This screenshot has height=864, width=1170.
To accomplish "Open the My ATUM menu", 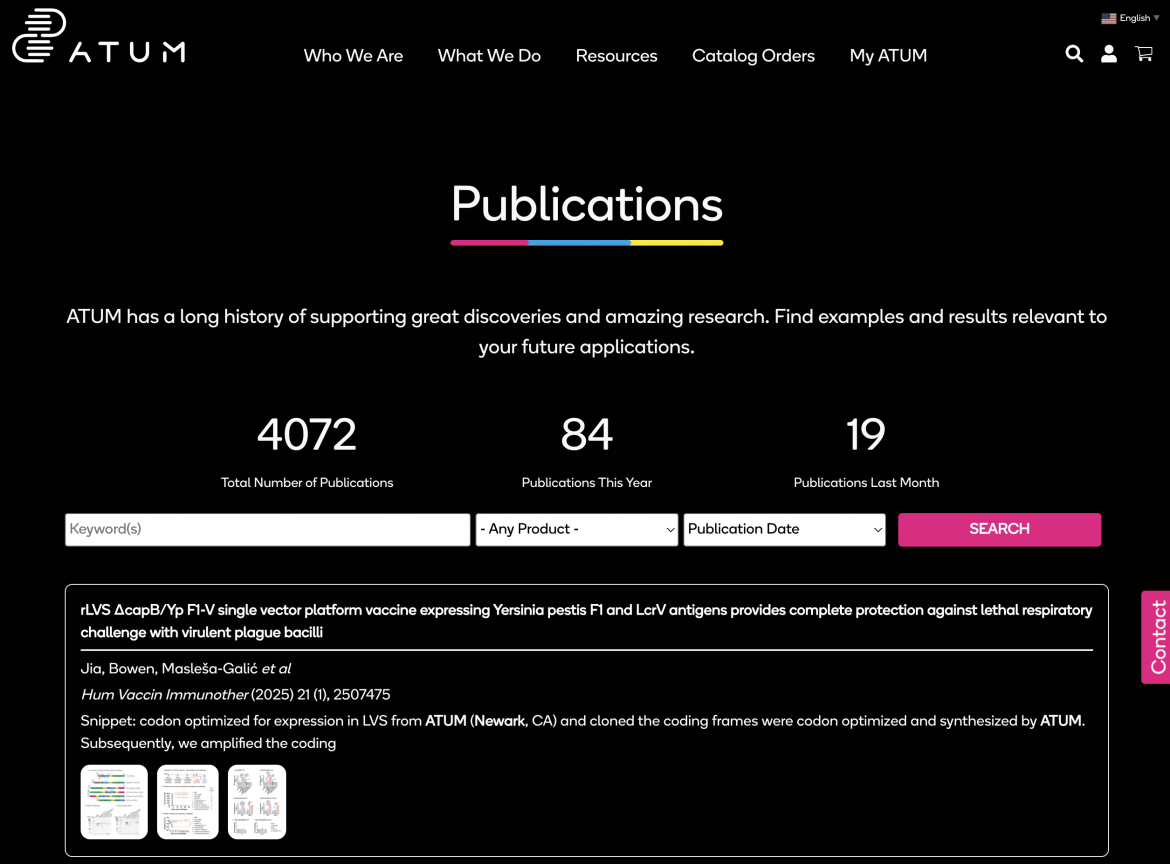I will pyautogui.click(x=888, y=55).
